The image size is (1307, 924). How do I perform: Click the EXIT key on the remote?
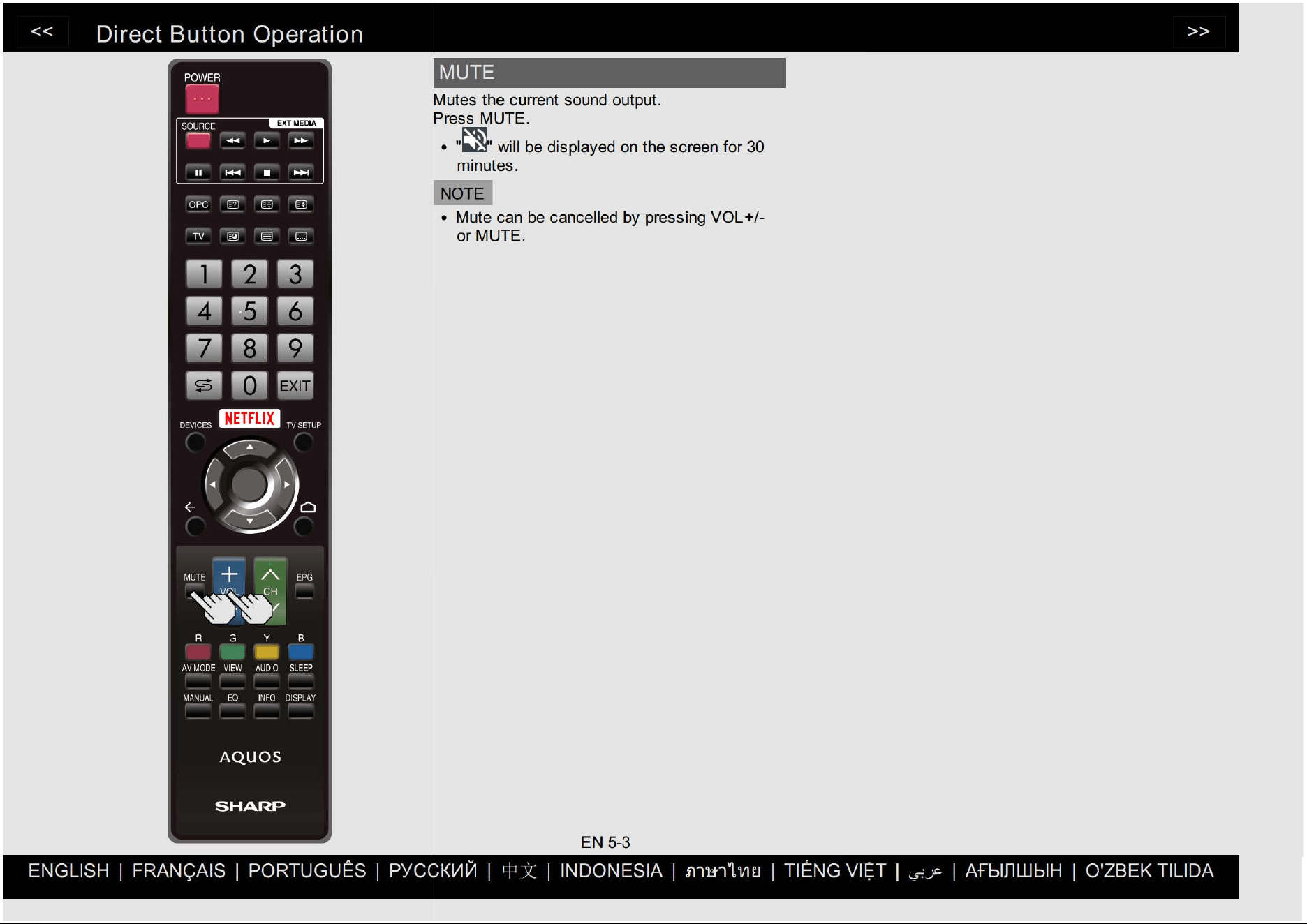pyautogui.click(x=295, y=385)
